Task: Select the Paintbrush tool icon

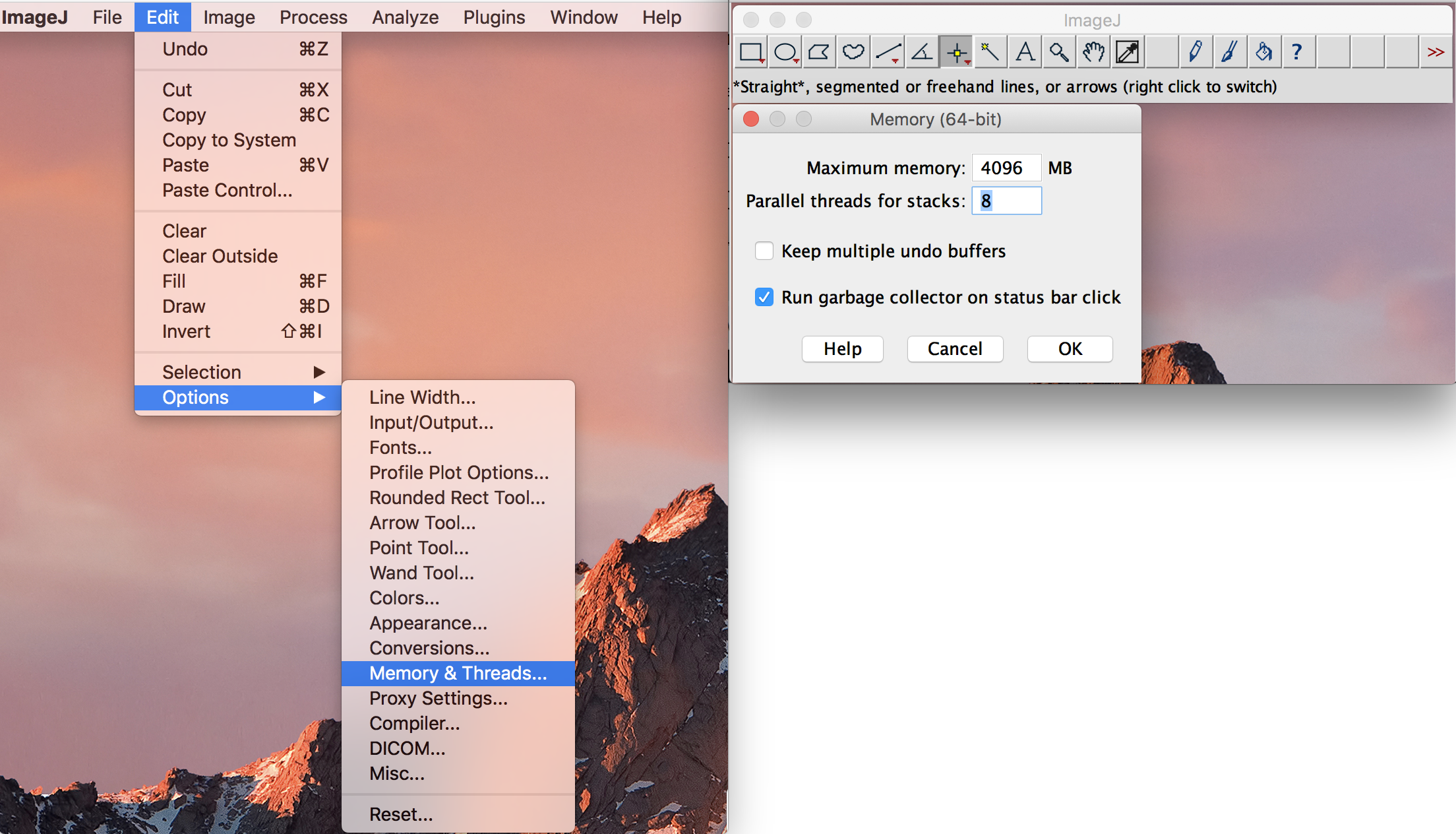Action: click(1228, 53)
